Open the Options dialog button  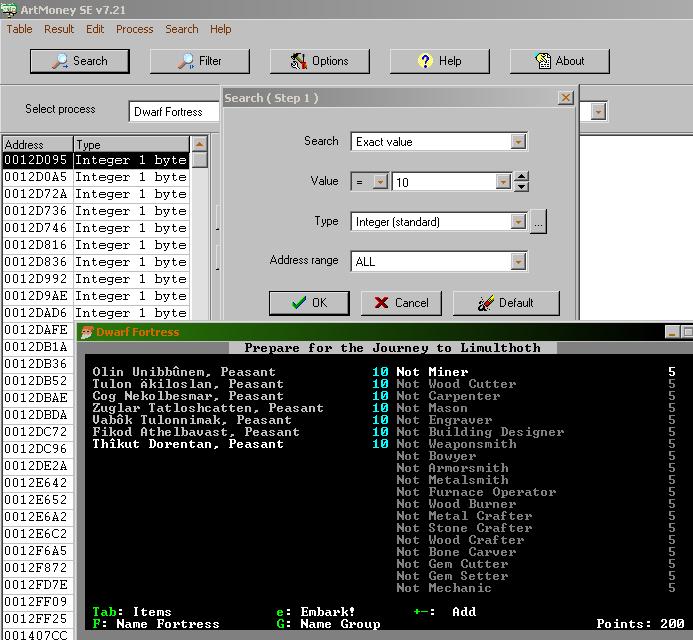[x=320, y=61]
